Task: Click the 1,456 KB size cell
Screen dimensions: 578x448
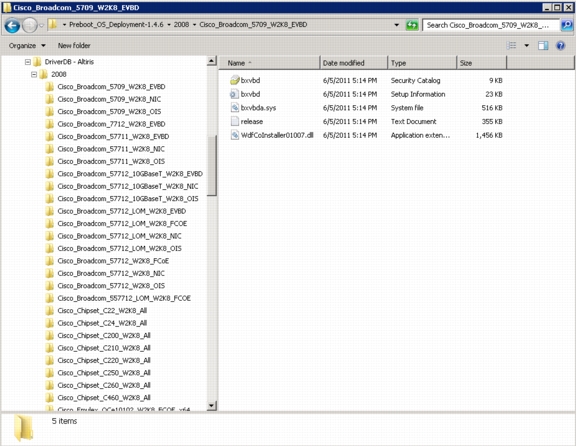Action: tap(489, 135)
